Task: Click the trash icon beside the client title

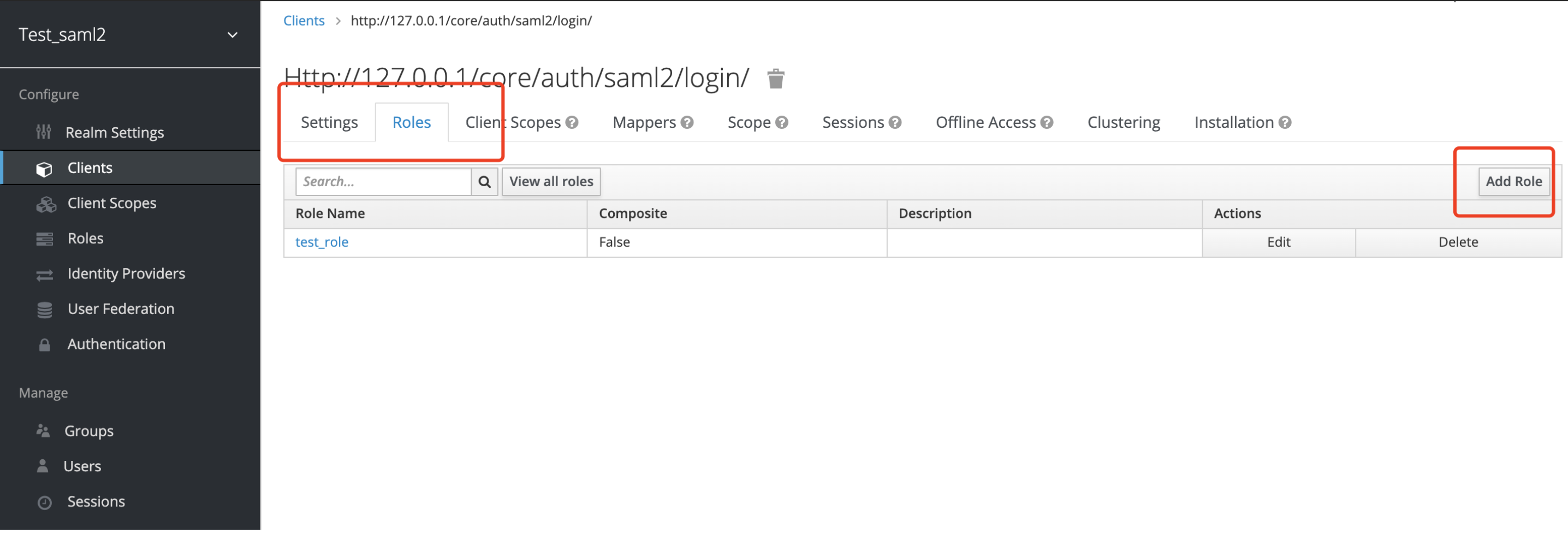Action: point(775,78)
